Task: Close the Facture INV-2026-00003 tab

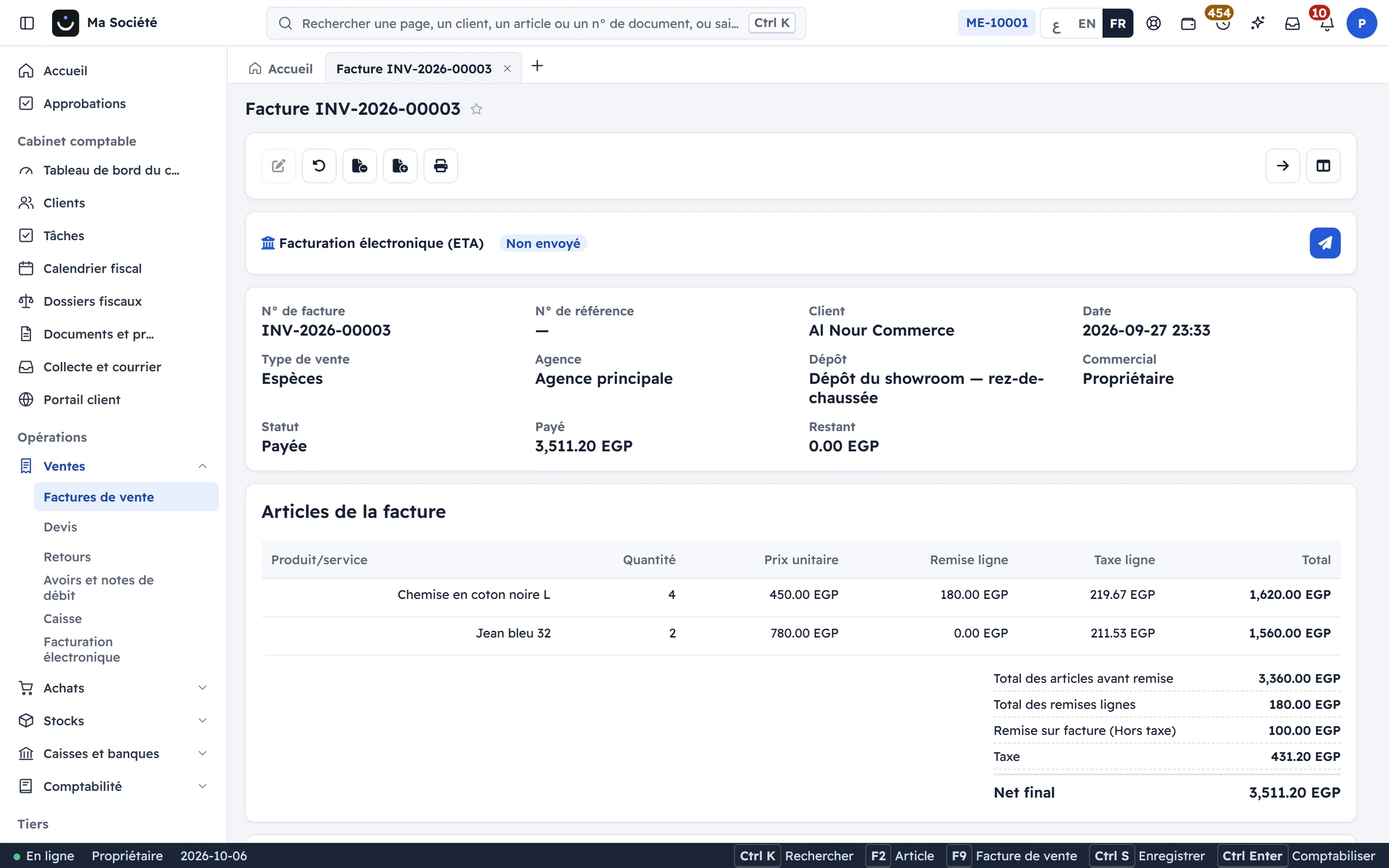Action: [507, 68]
